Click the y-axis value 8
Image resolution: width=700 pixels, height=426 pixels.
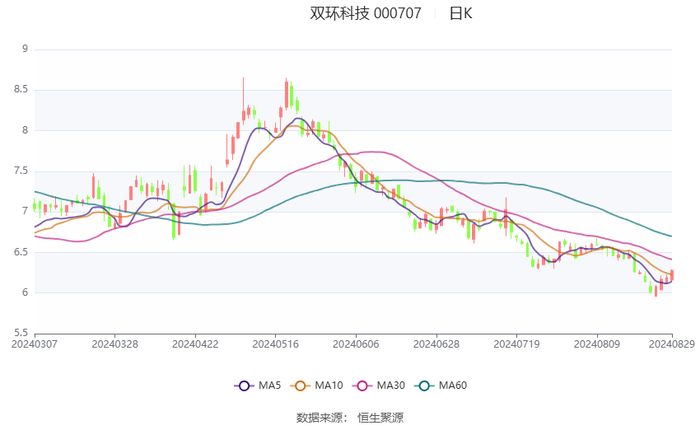point(25,130)
